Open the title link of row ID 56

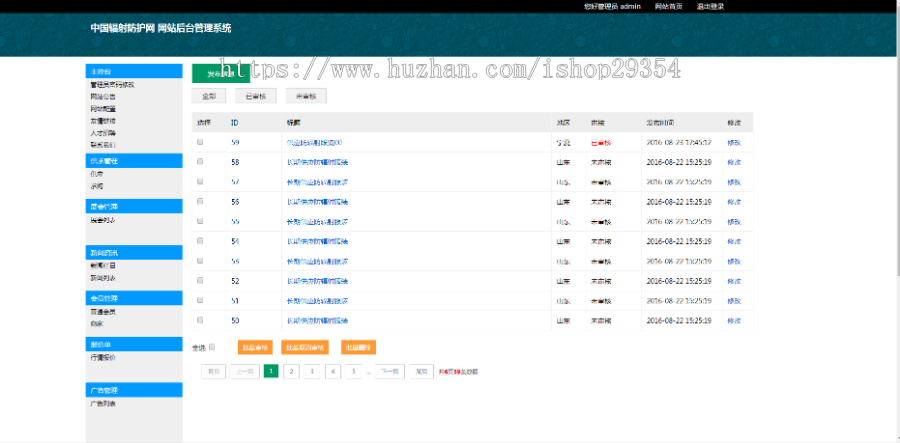[x=317, y=202]
